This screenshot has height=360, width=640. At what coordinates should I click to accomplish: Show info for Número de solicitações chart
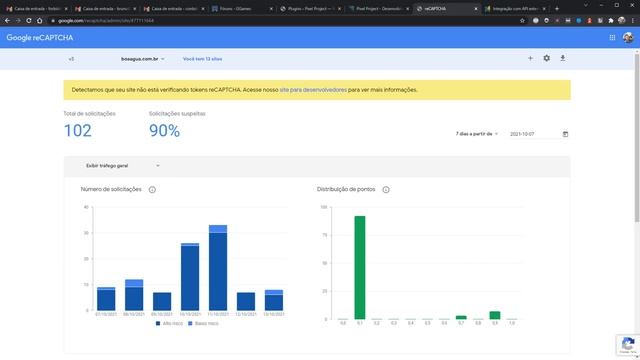pyautogui.click(x=152, y=189)
